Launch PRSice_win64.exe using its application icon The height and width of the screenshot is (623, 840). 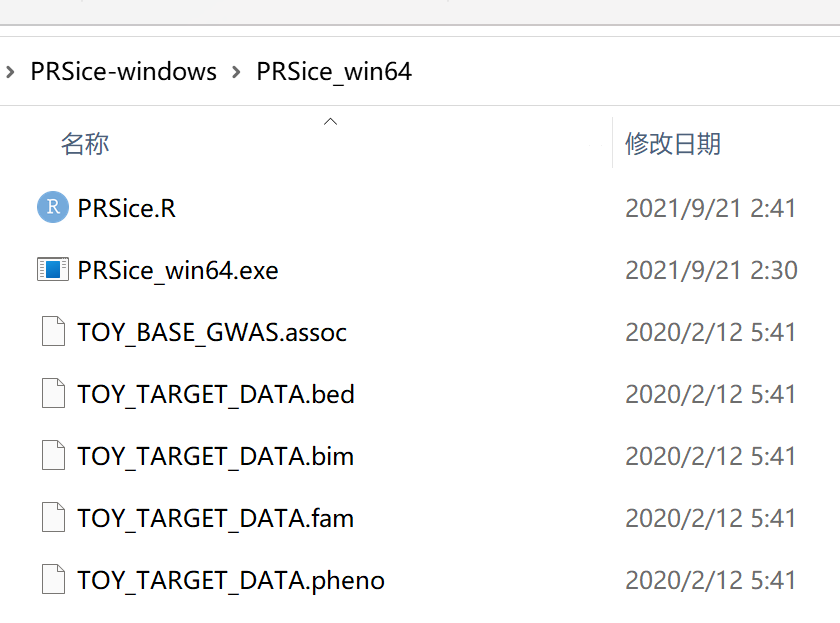point(52,269)
